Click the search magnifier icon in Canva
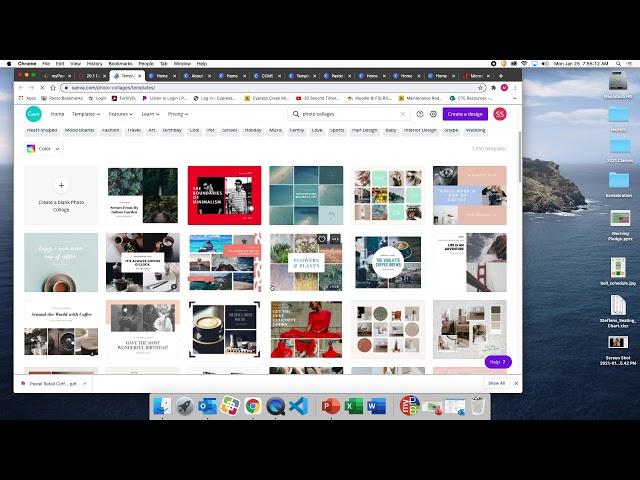The image size is (640, 480). tap(296, 114)
